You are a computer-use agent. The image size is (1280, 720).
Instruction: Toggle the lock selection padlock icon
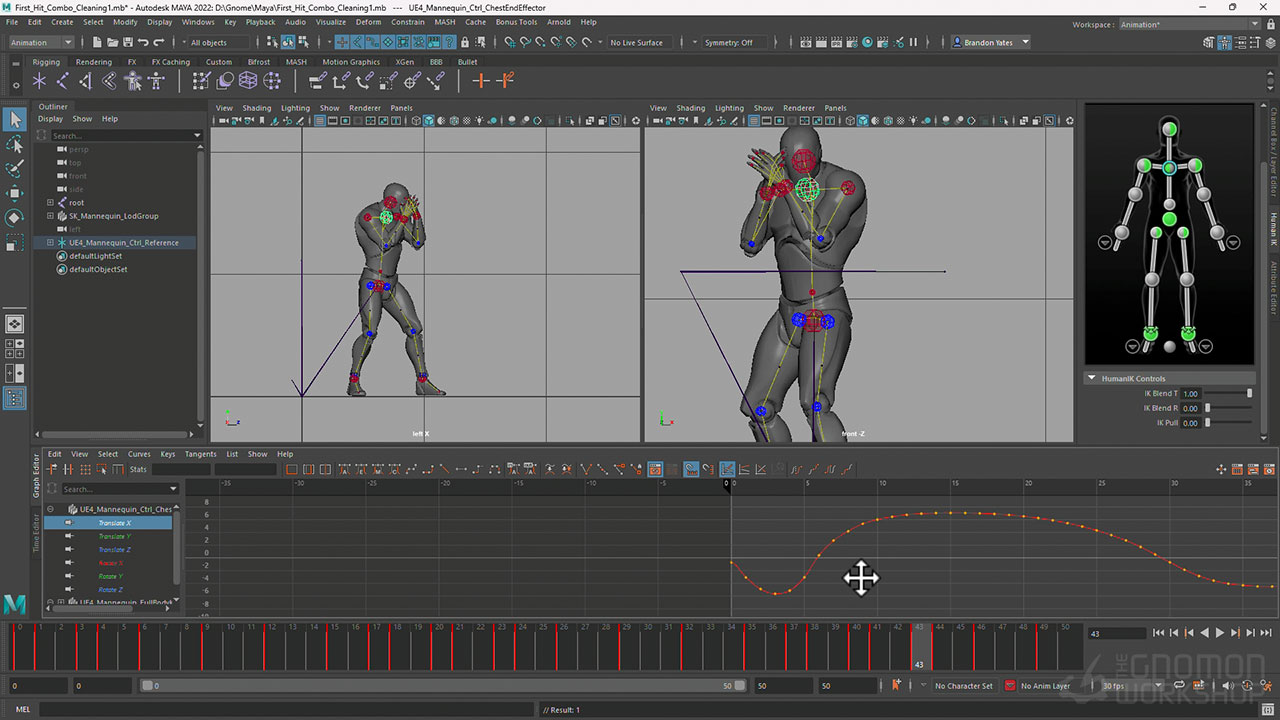coord(464,43)
